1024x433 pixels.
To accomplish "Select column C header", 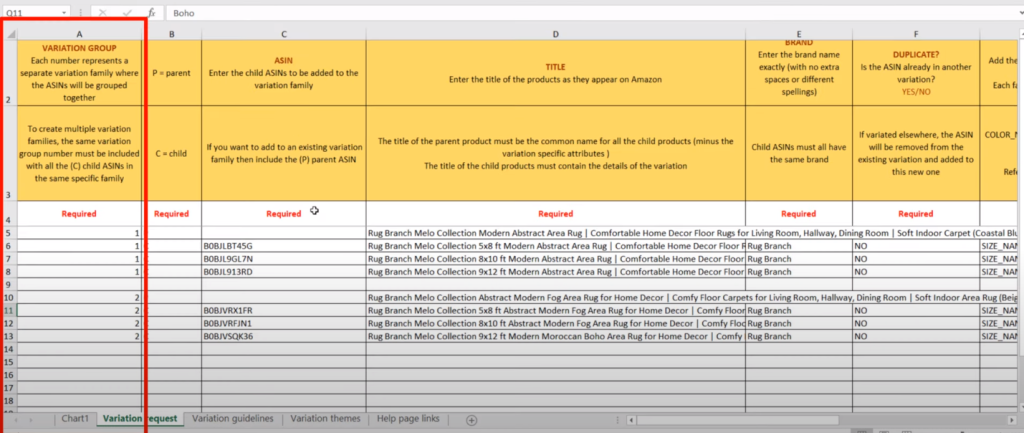I will tap(283, 34).
